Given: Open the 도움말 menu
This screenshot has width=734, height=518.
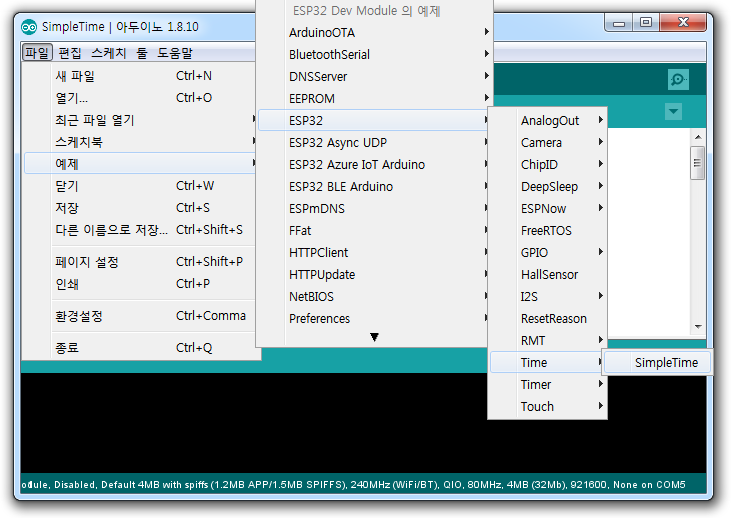Looking at the screenshot, I should coord(175,52).
